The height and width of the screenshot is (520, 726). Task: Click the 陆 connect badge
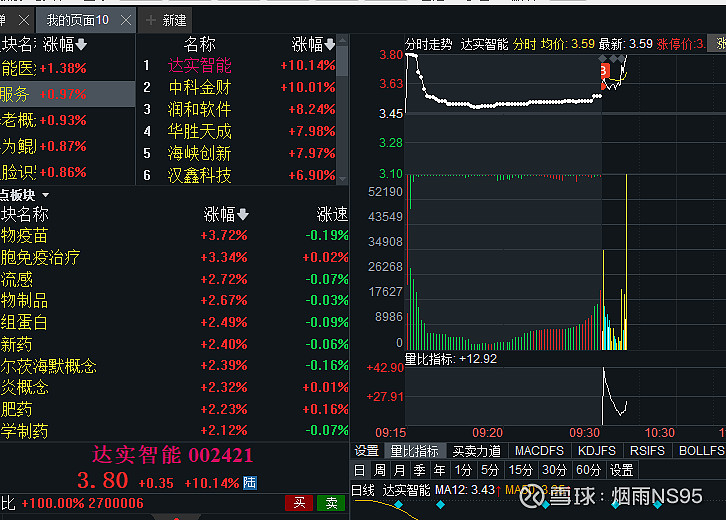250,483
